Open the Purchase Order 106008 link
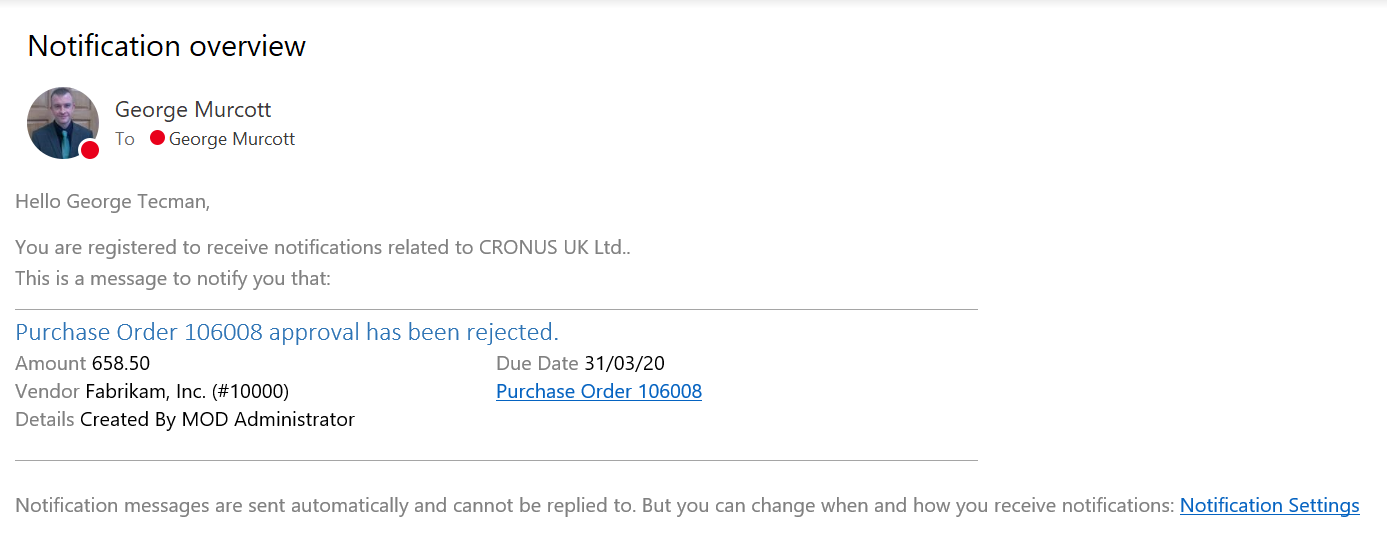 click(598, 391)
